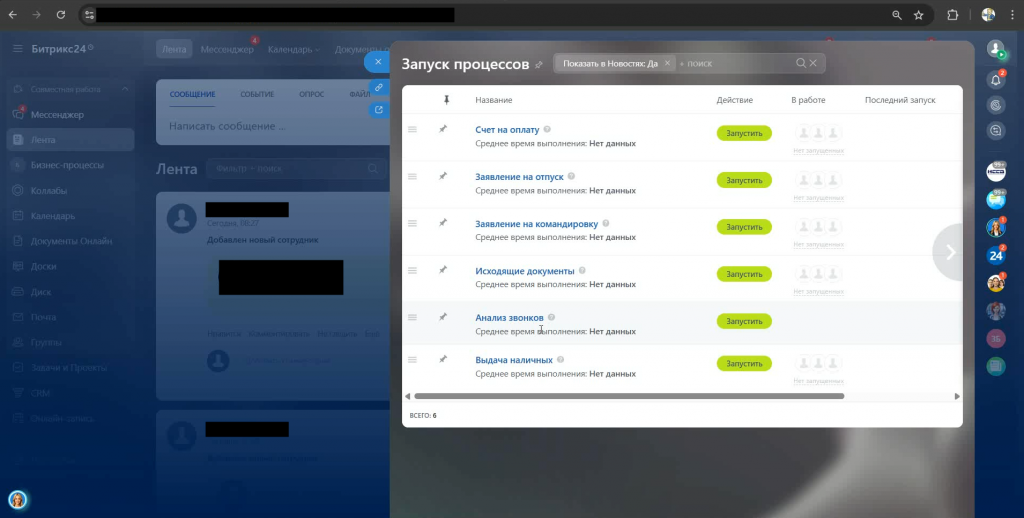
Task: Toggle the Bitrix24 hamburger menu
Action: click(x=18, y=48)
